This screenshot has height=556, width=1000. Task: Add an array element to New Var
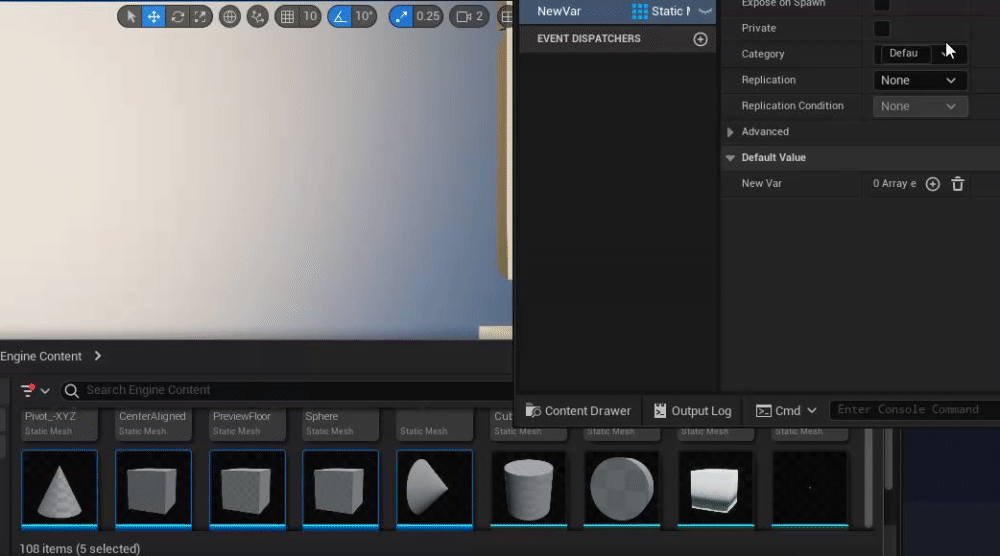pyautogui.click(x=932, y=184)
